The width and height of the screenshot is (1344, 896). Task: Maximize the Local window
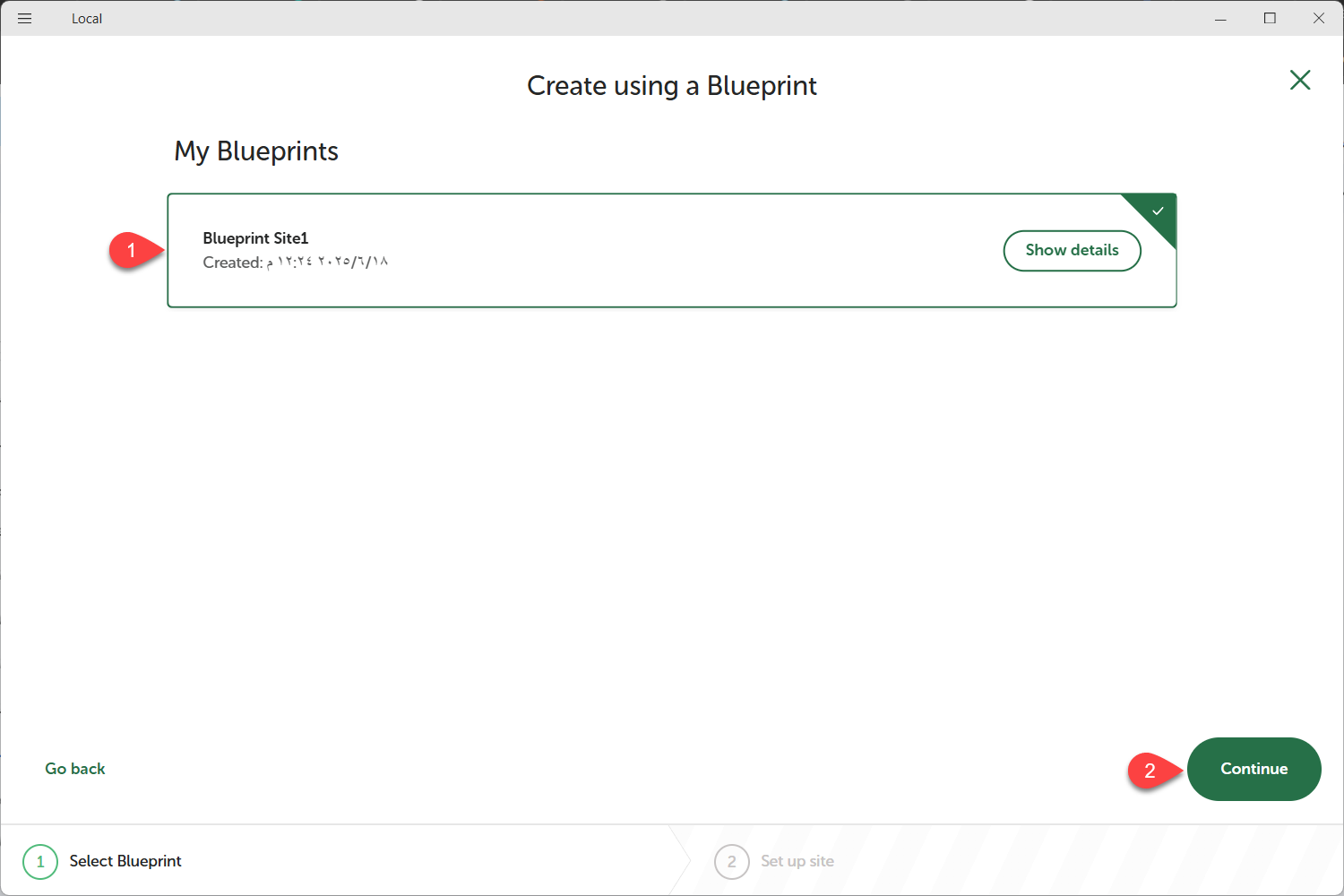(x=1270, y=18)
